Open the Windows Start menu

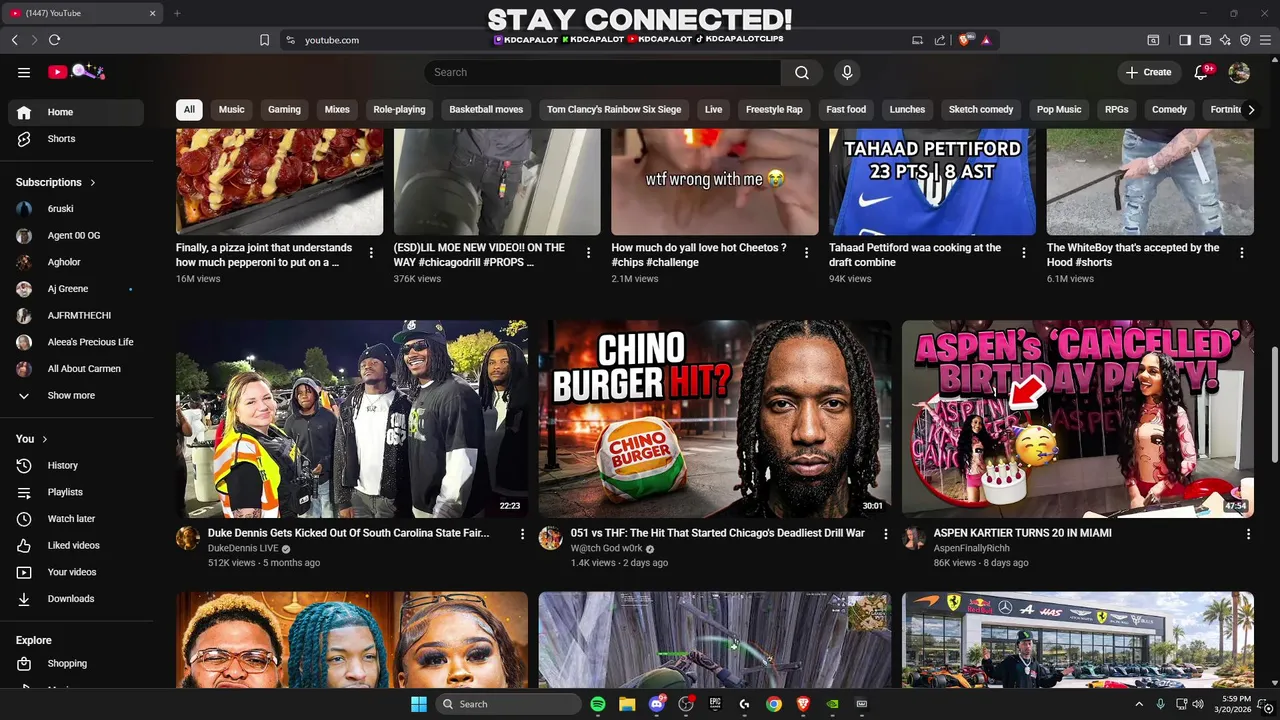coord(419,704)
